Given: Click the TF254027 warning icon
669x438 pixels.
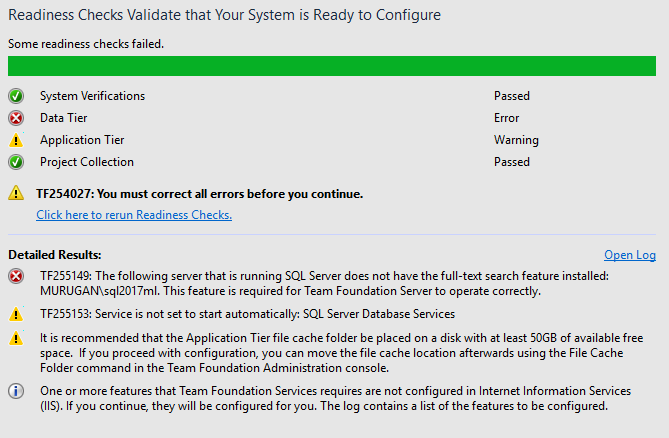Looking at the screenshot, I should coord(15,193).
